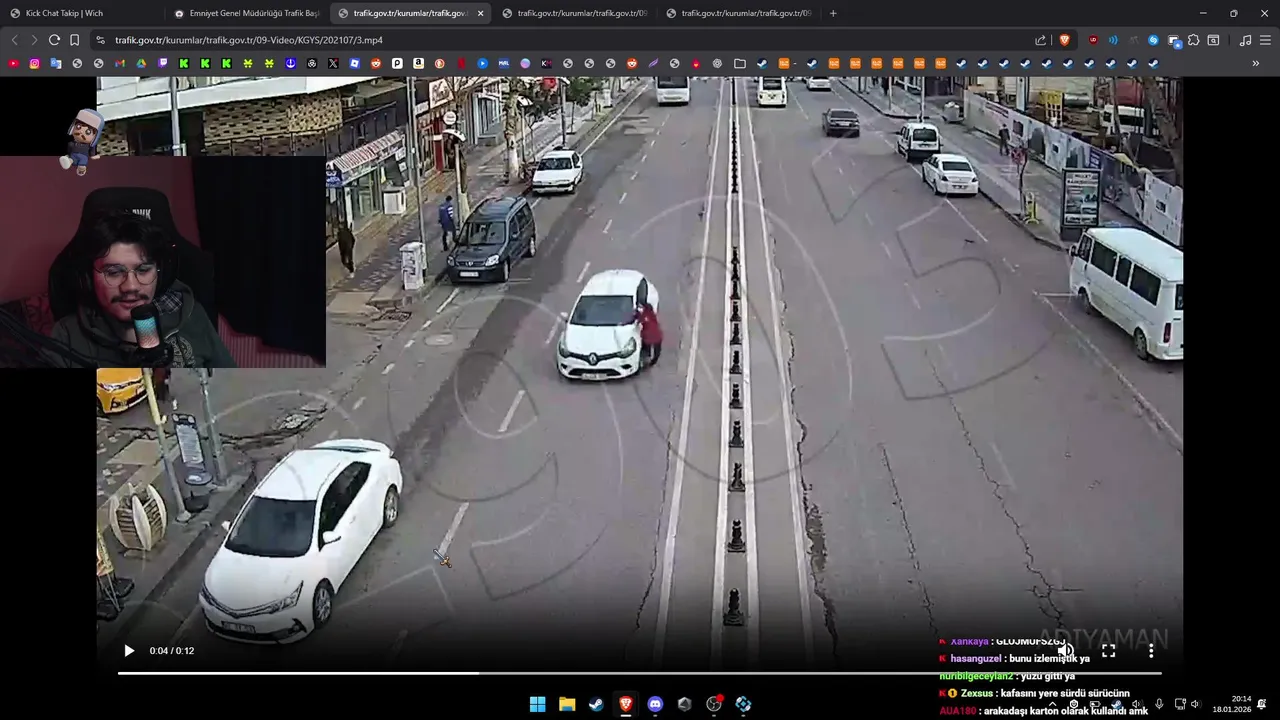Click the Brave browser taskbar icon
Viewport: 1280px width, 720px height.
pos(625,704)
